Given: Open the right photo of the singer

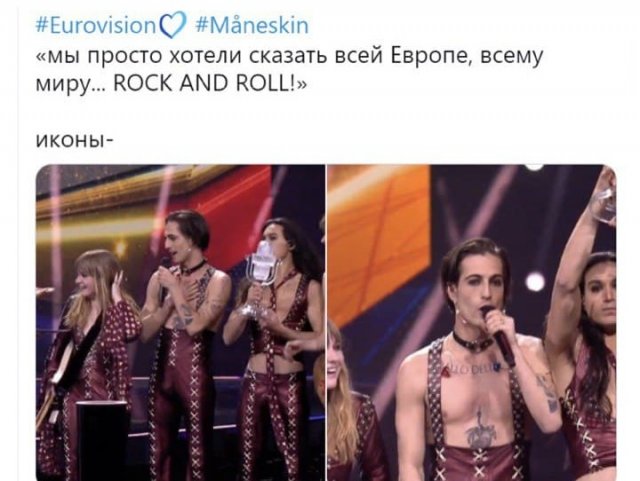Looking at the screenshot, I should coord(472,323).
